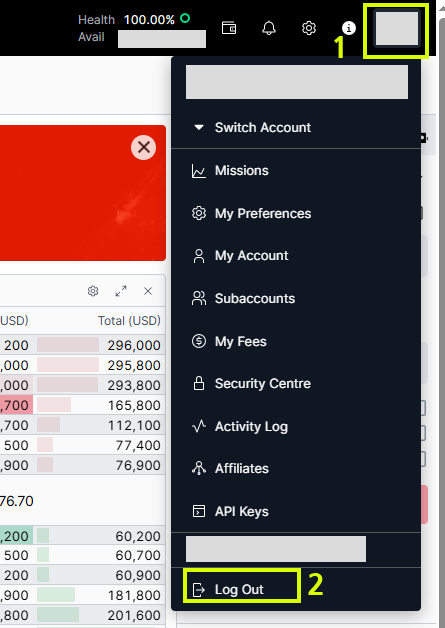Click the info circle icon
The height and width of the screenshot is (628, 445).
(348, 28)
